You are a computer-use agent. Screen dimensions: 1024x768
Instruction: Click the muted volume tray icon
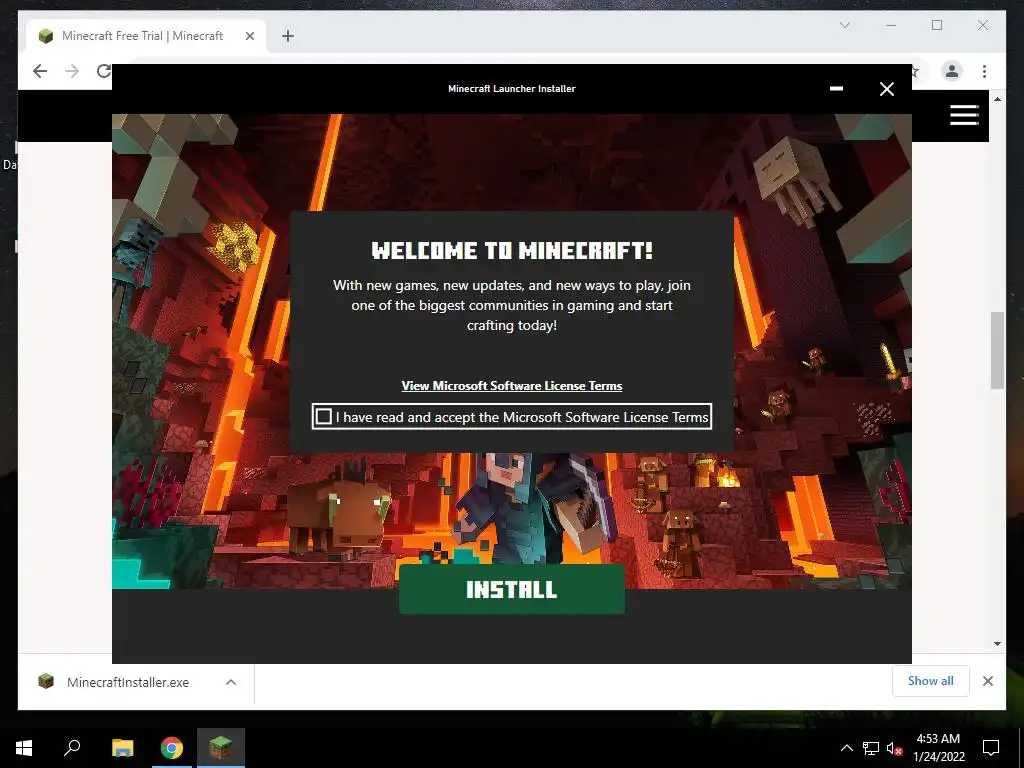click(x=894, y=748)
